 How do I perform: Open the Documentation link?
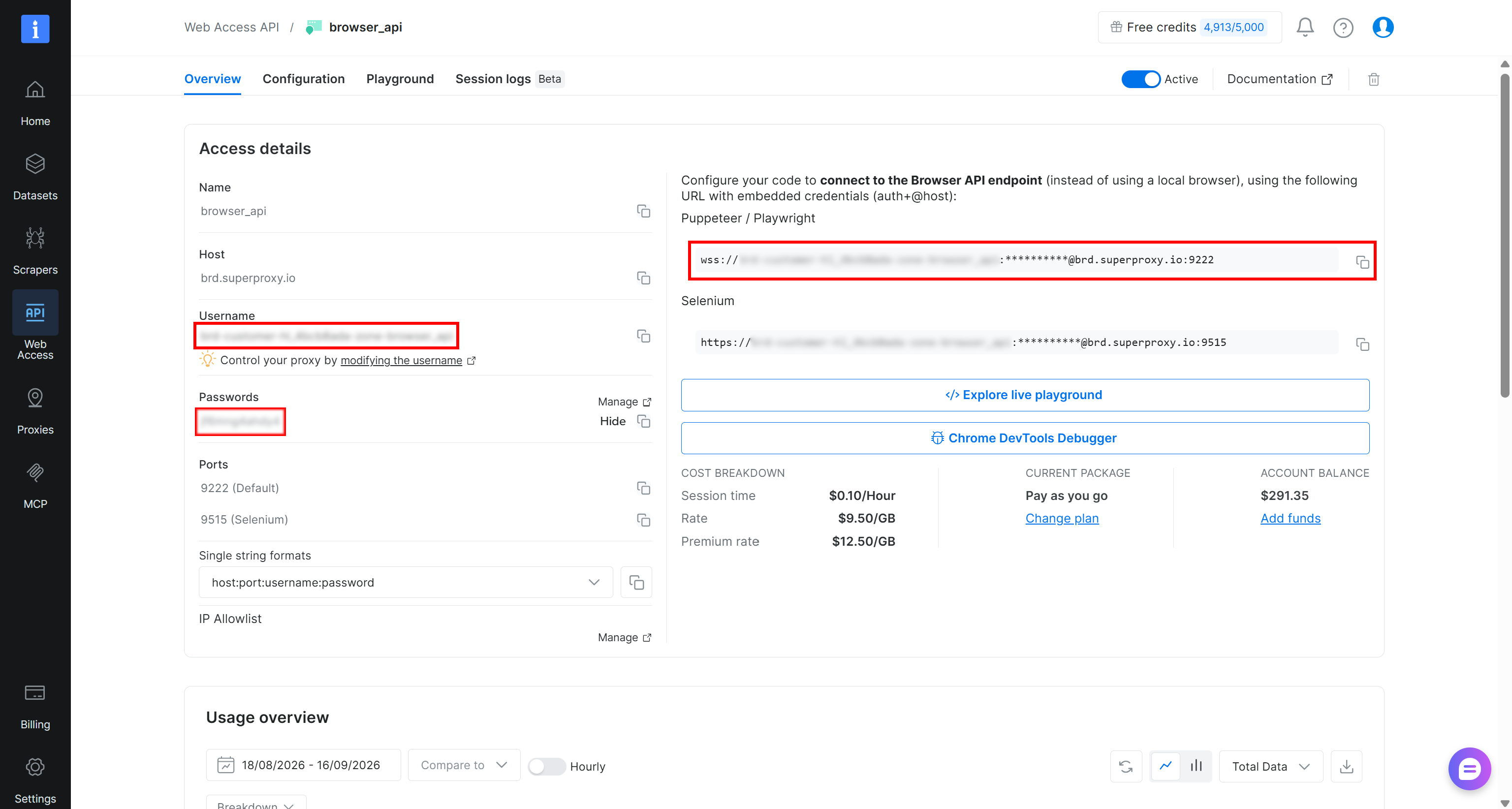pos(1280,79)
